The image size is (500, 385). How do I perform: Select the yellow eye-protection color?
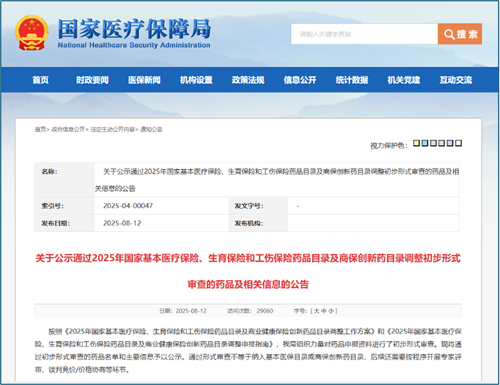416,143
